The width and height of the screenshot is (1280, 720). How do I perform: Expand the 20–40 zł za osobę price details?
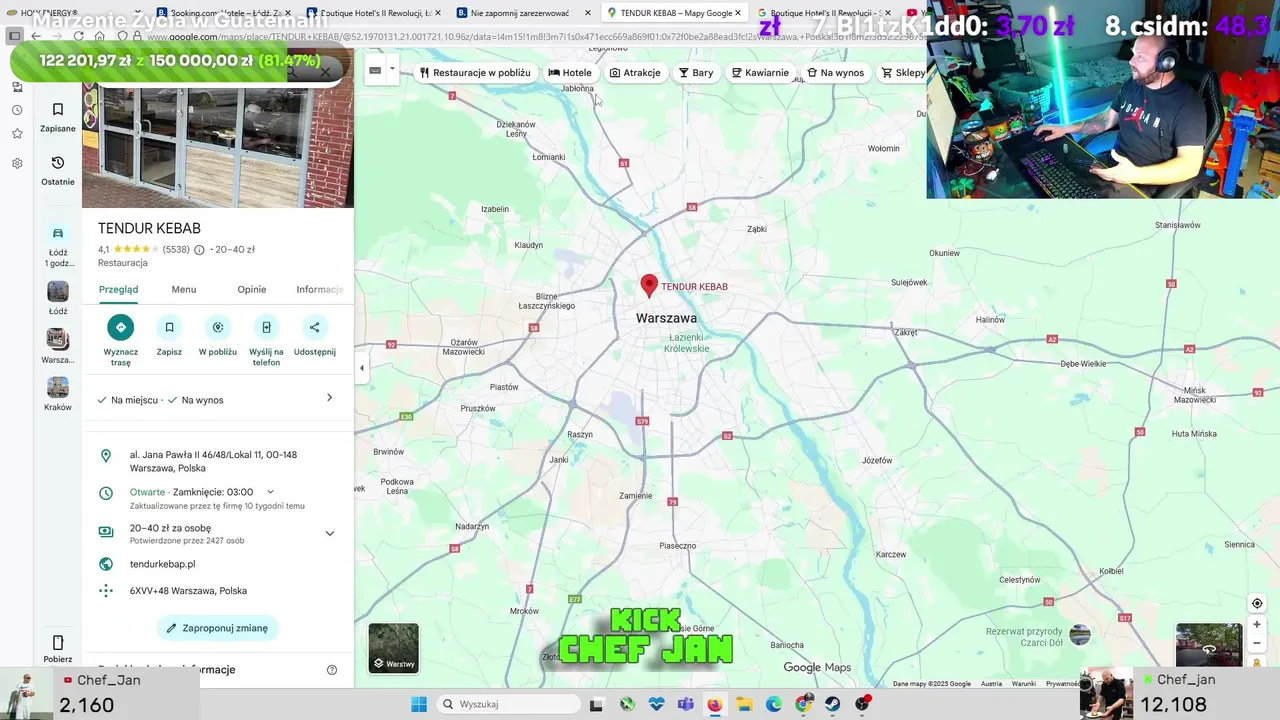click(329, 533)
